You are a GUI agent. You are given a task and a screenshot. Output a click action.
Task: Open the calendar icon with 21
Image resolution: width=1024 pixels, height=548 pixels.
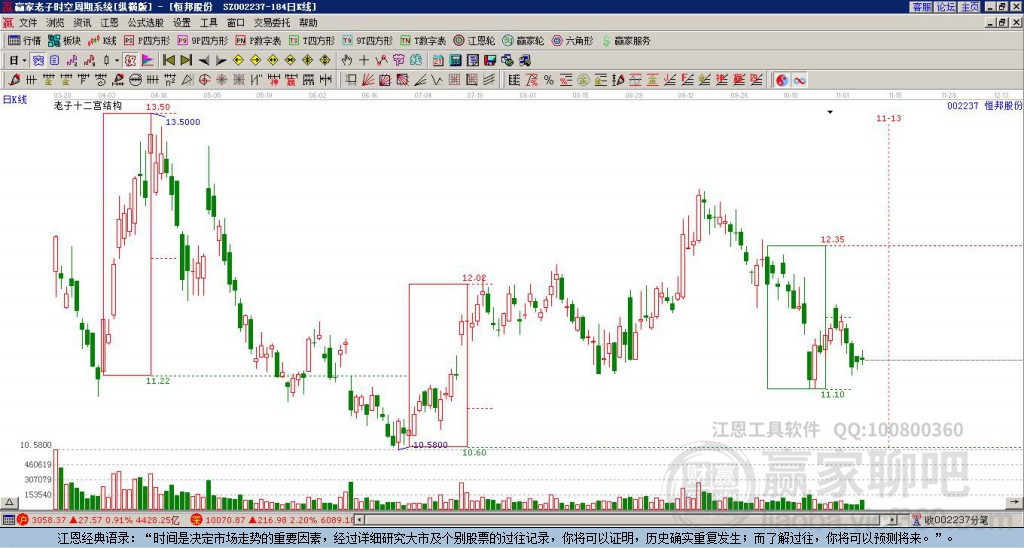point(438,60)
